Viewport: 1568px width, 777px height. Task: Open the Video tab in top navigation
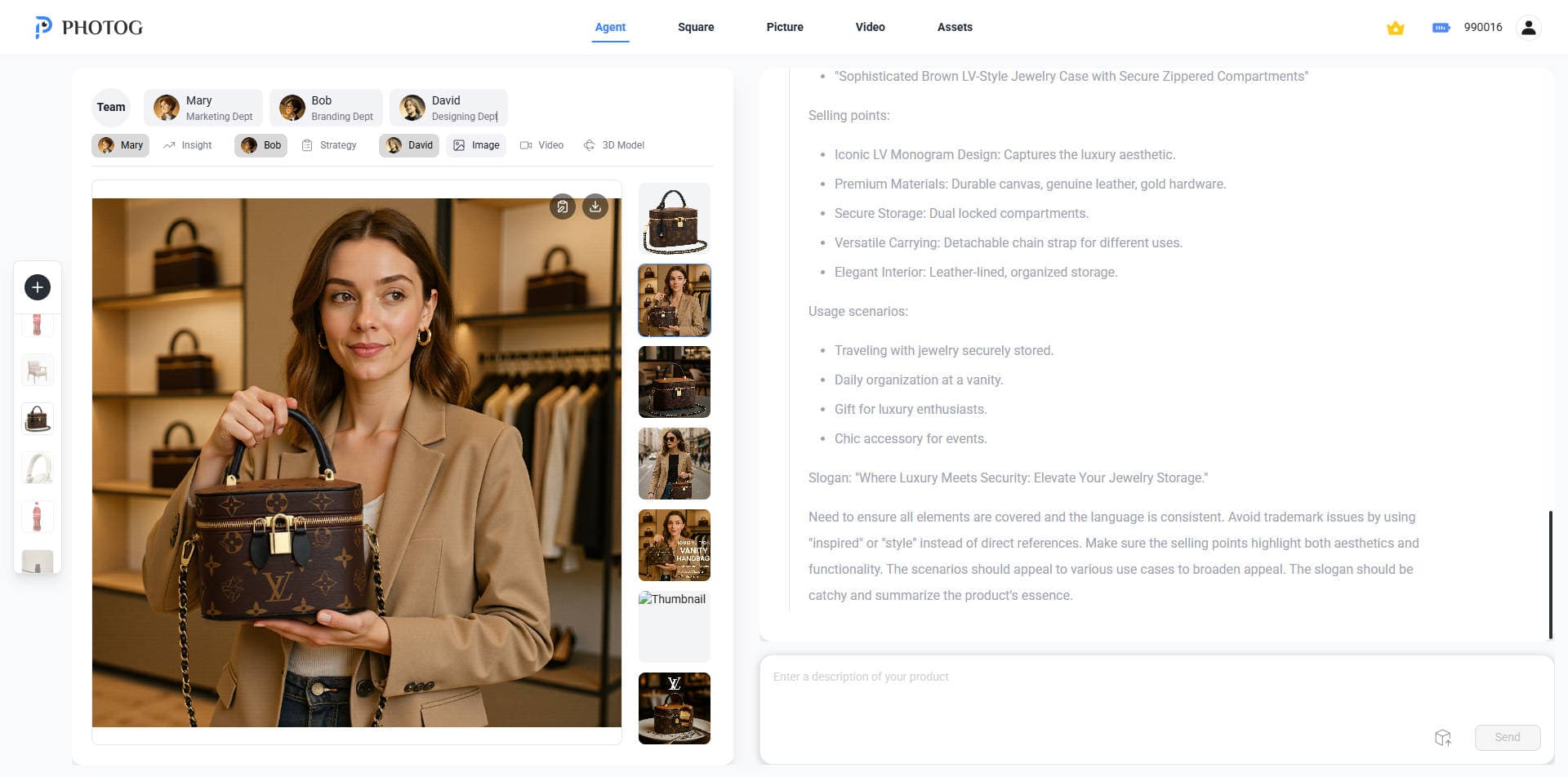[870, 27]
